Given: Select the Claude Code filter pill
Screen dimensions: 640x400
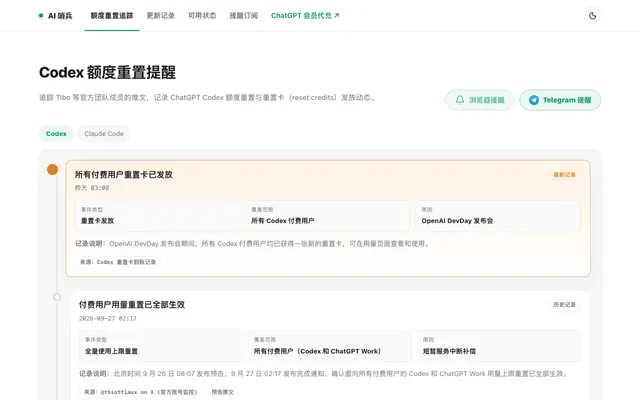Looking at the screenshot, I should (104, 133).
